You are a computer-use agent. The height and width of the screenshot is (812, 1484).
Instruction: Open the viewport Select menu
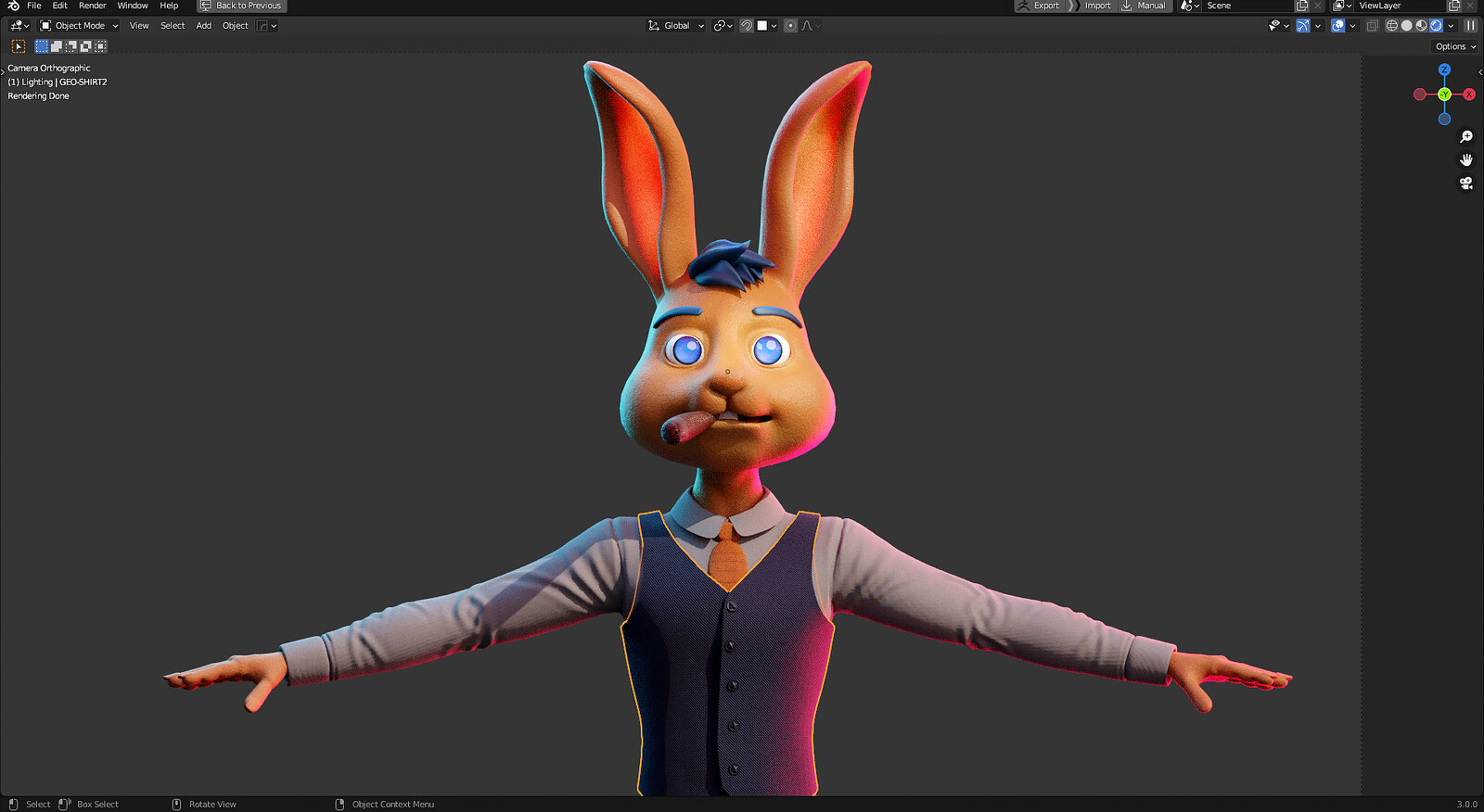point(173,26)
